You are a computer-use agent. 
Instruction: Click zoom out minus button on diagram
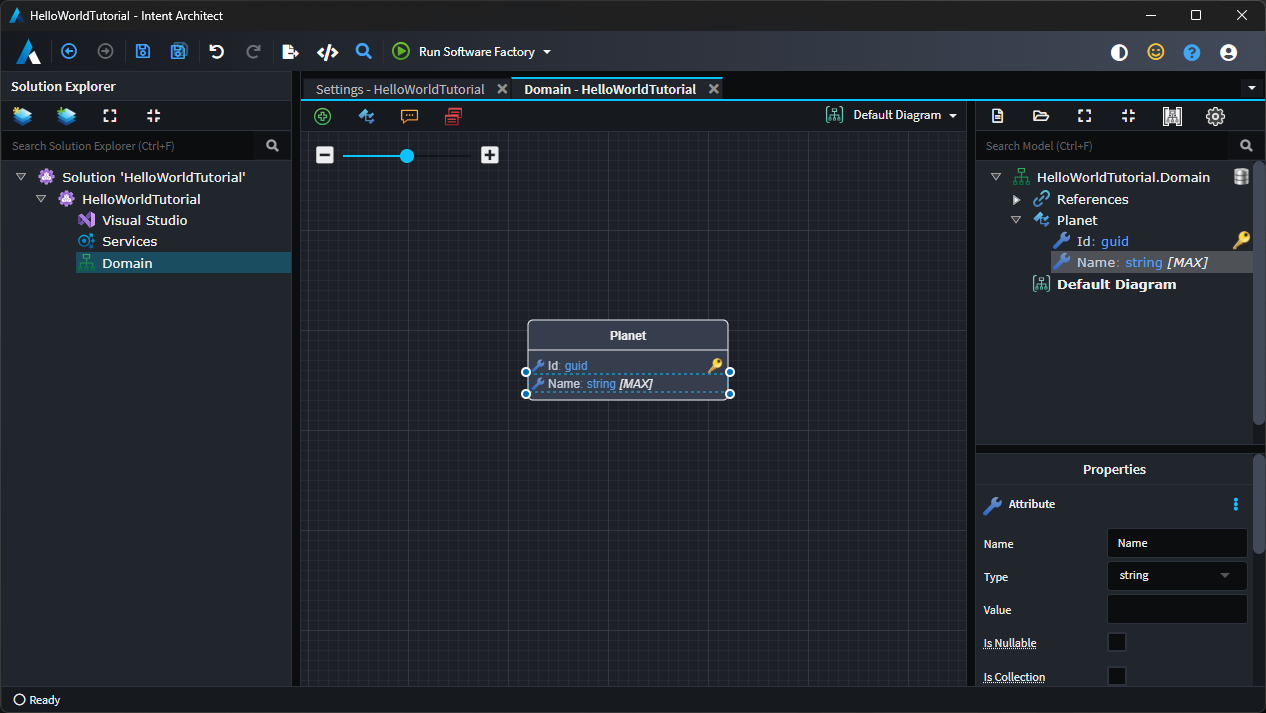tap(325, 155)
